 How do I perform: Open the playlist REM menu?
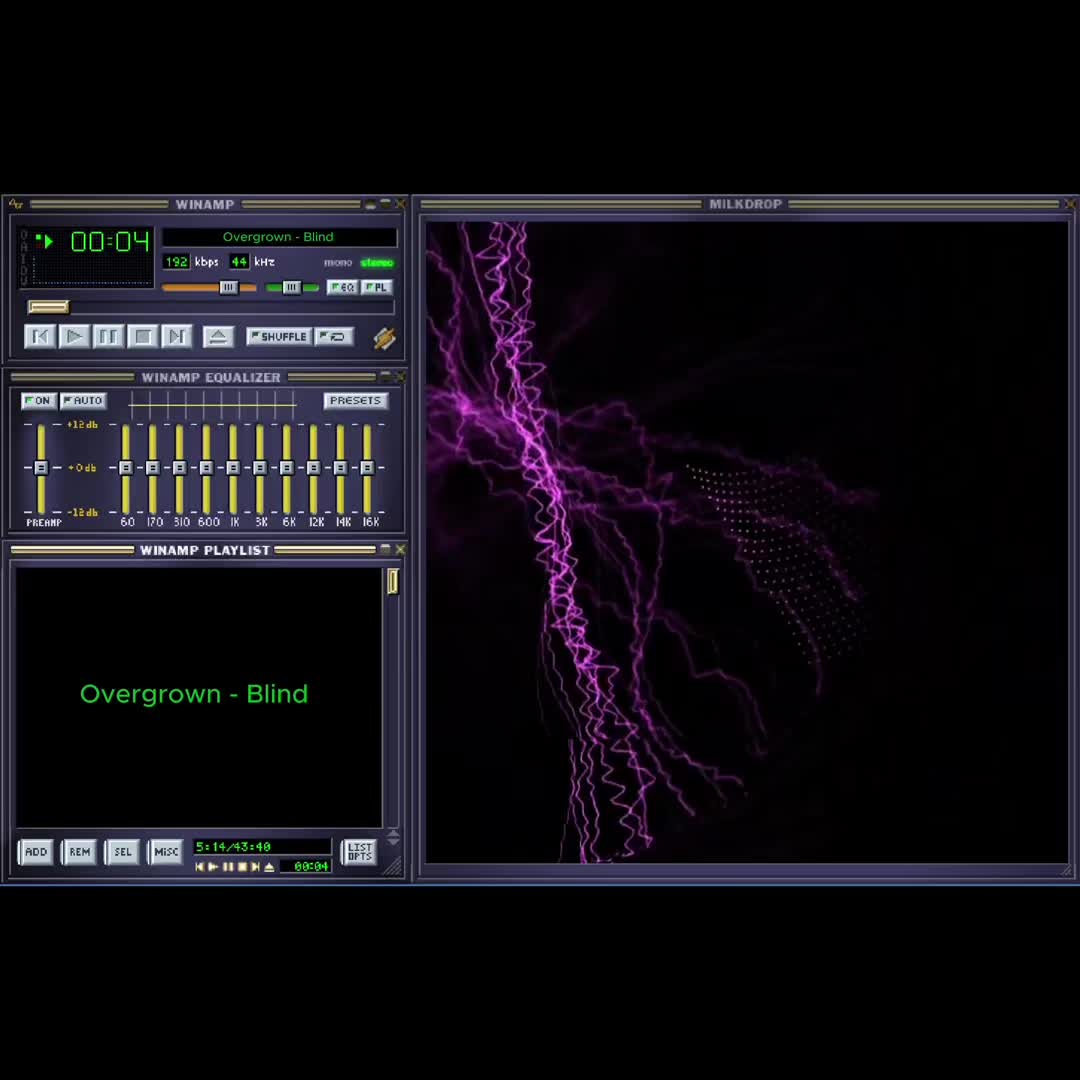point(79,852)
